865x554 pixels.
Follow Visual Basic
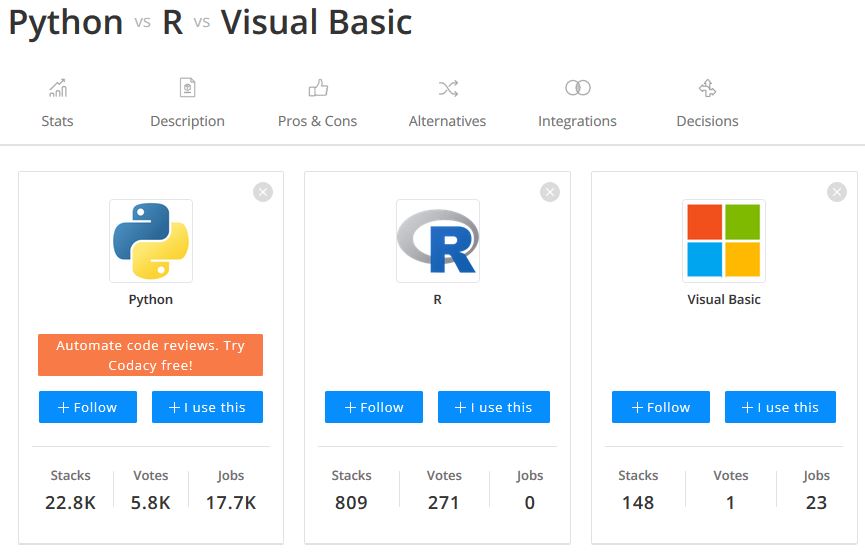(661, 407)
